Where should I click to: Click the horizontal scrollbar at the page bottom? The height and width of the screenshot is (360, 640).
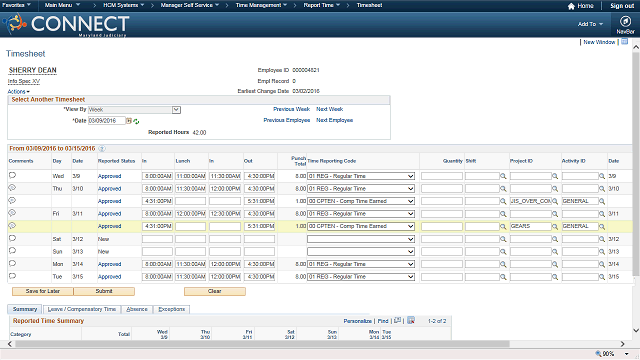[262, 344]
